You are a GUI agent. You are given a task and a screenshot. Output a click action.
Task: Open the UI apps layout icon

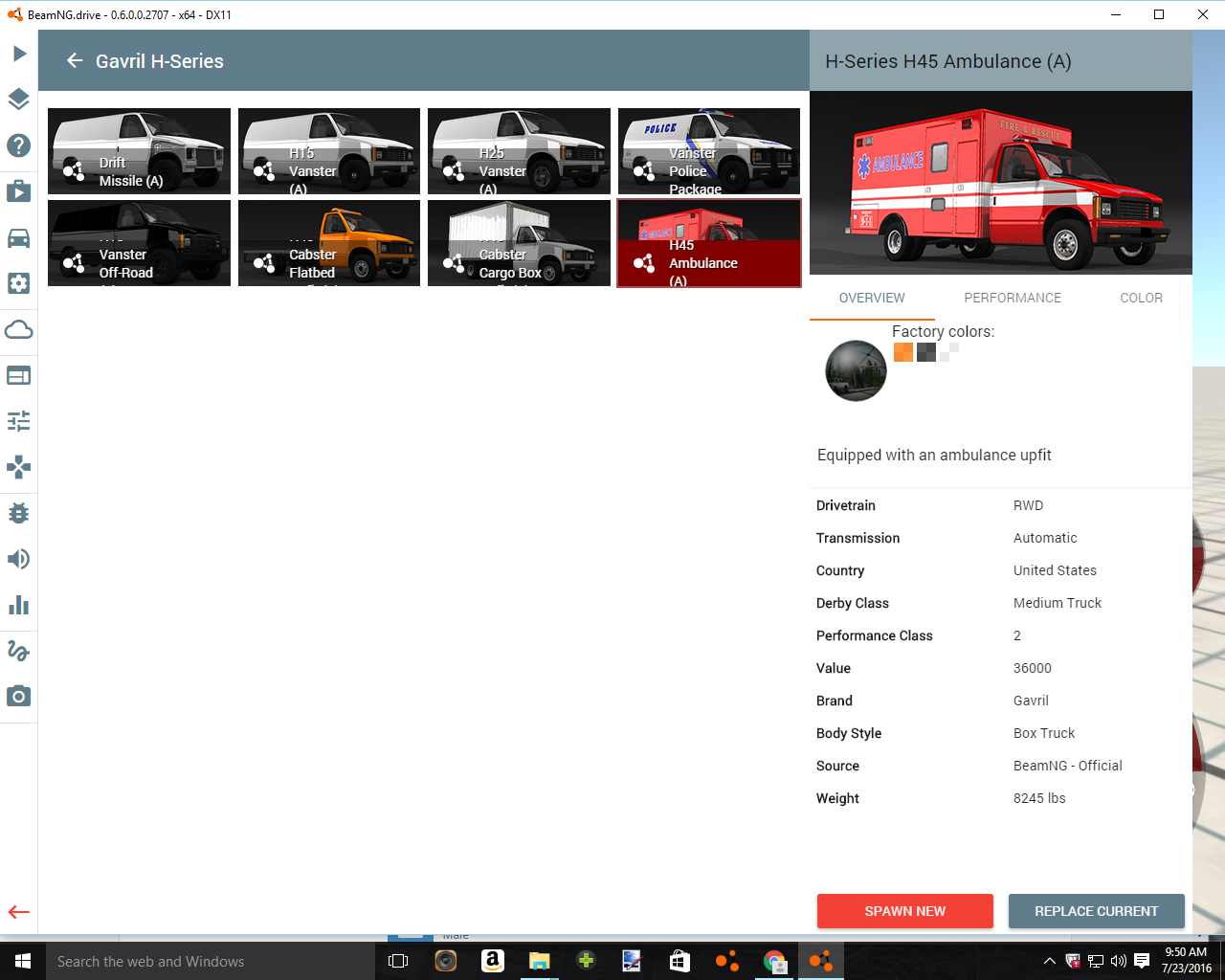pyautogui.click(x=19, y=375)
